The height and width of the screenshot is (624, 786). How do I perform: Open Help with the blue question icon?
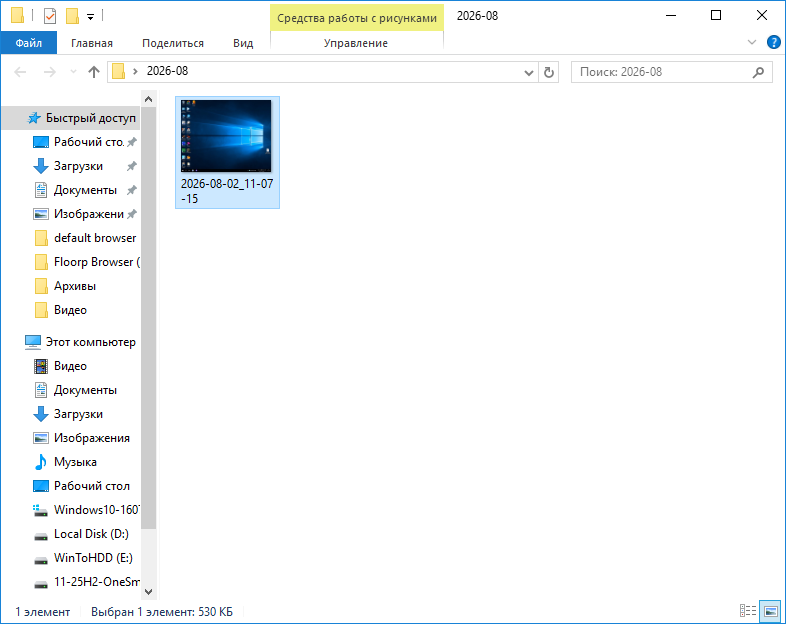[x=773, y=43]
